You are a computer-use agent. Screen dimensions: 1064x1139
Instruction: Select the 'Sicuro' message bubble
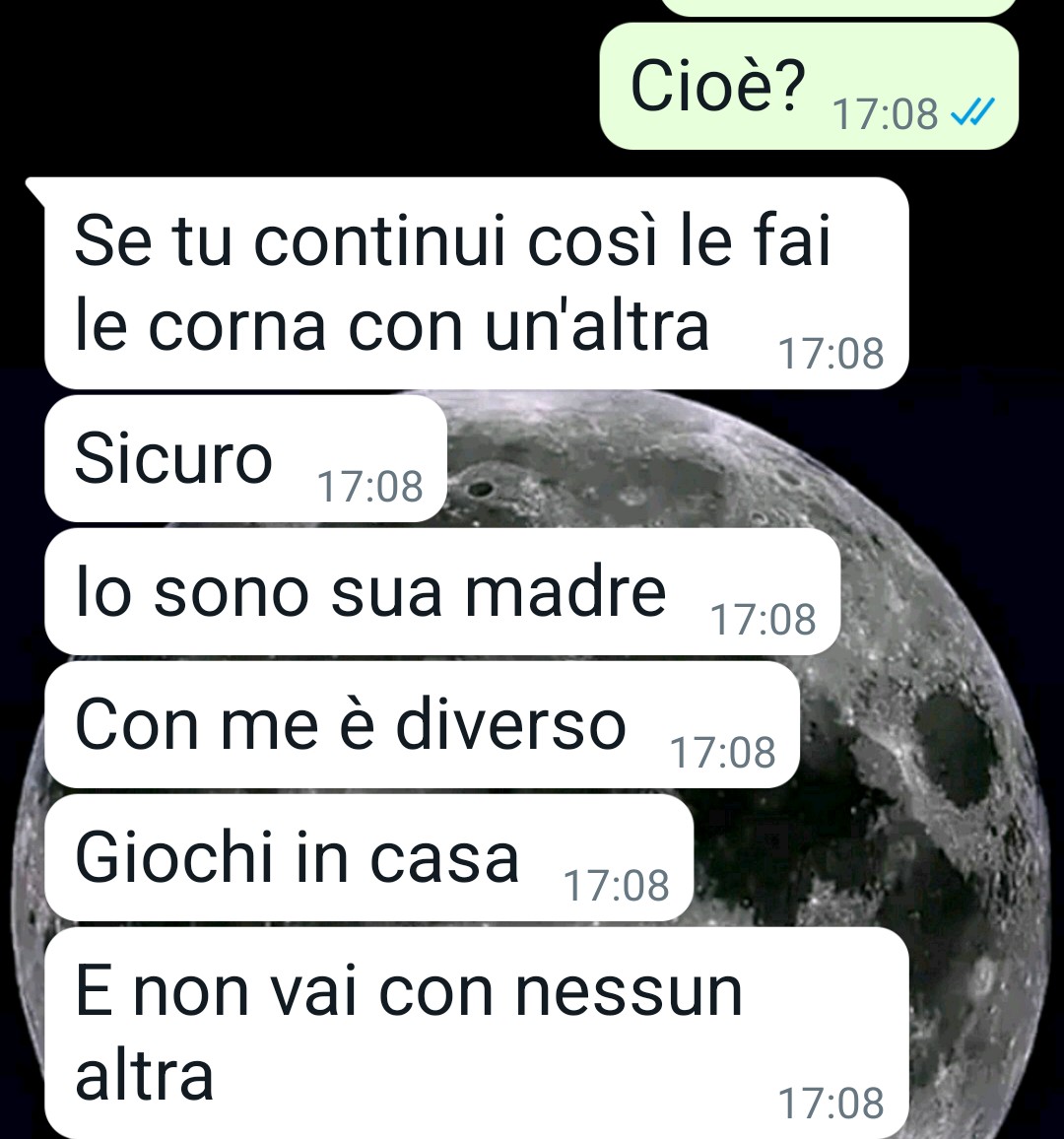245,458
